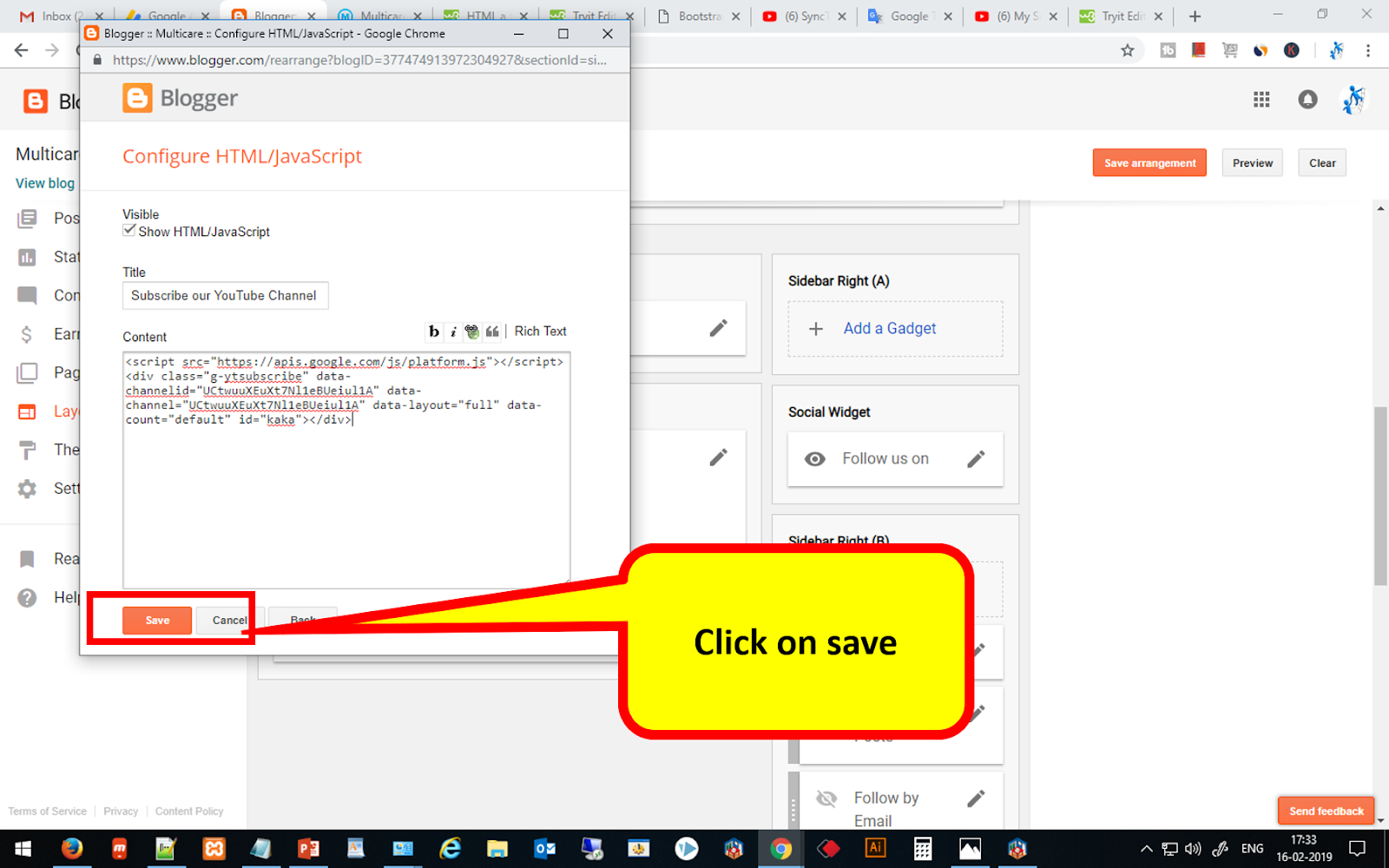Open the Privacy link in footer
The width and height of the screenshot is (1389, 868).
pyautogui.click(x=121, y=812)
